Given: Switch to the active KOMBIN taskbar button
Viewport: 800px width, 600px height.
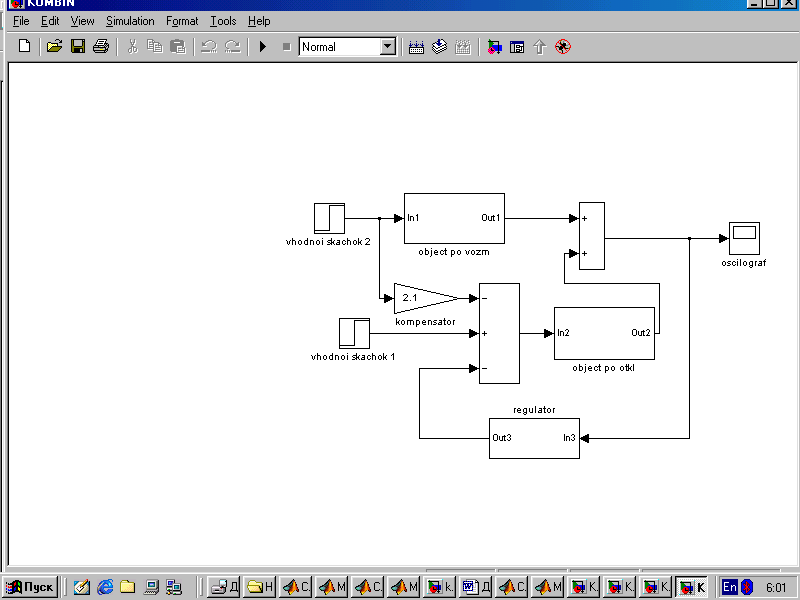Looking at the screenshot, I should point(691,587).
